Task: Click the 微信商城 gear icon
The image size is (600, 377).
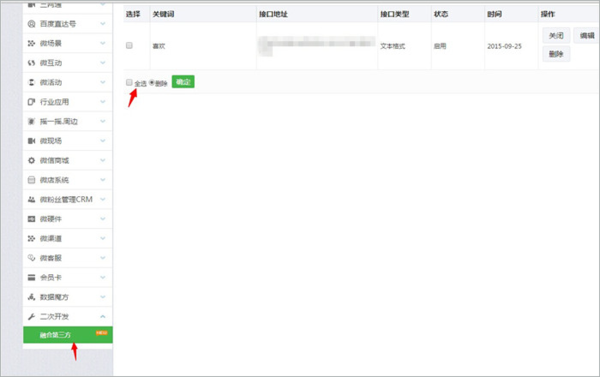Action: 31,161
